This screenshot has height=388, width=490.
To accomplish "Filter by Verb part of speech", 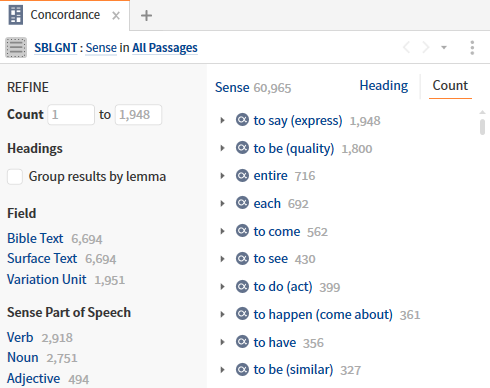I will click(20, 337).
